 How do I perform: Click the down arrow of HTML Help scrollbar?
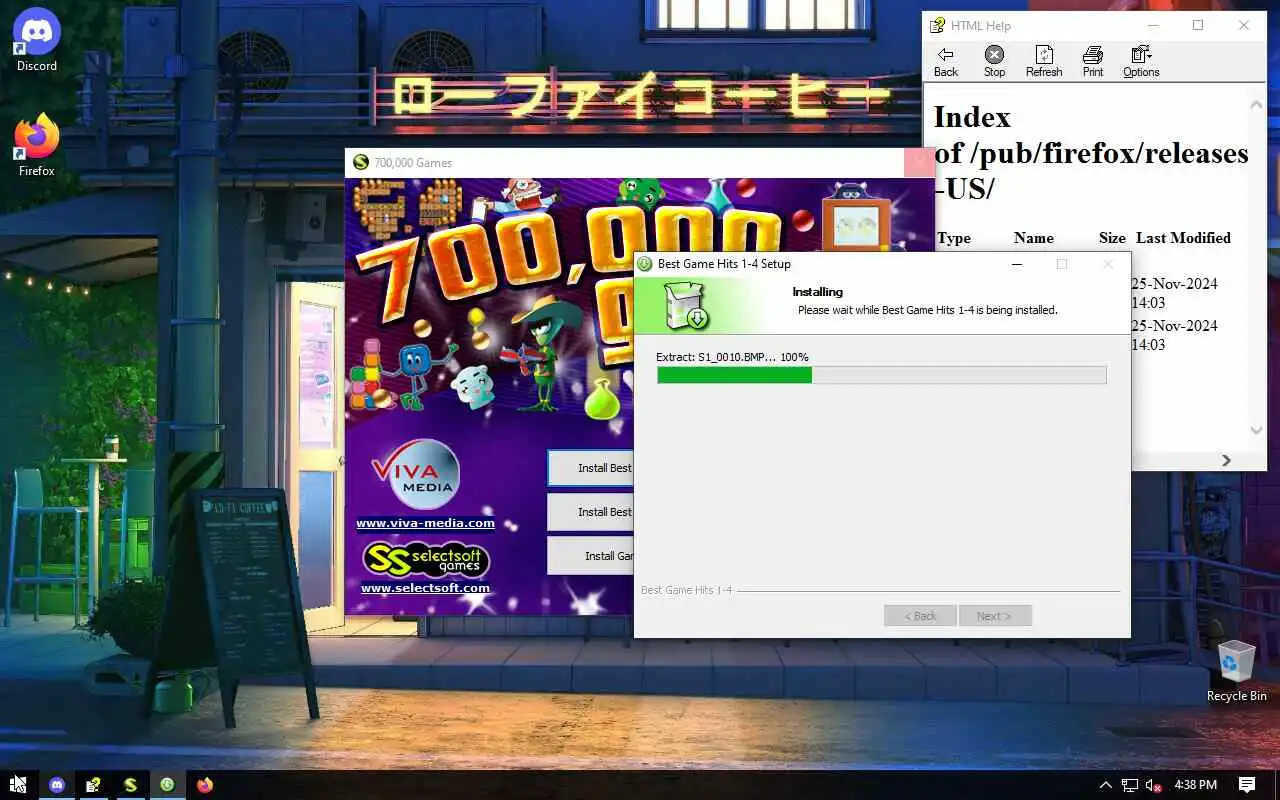1257,431
